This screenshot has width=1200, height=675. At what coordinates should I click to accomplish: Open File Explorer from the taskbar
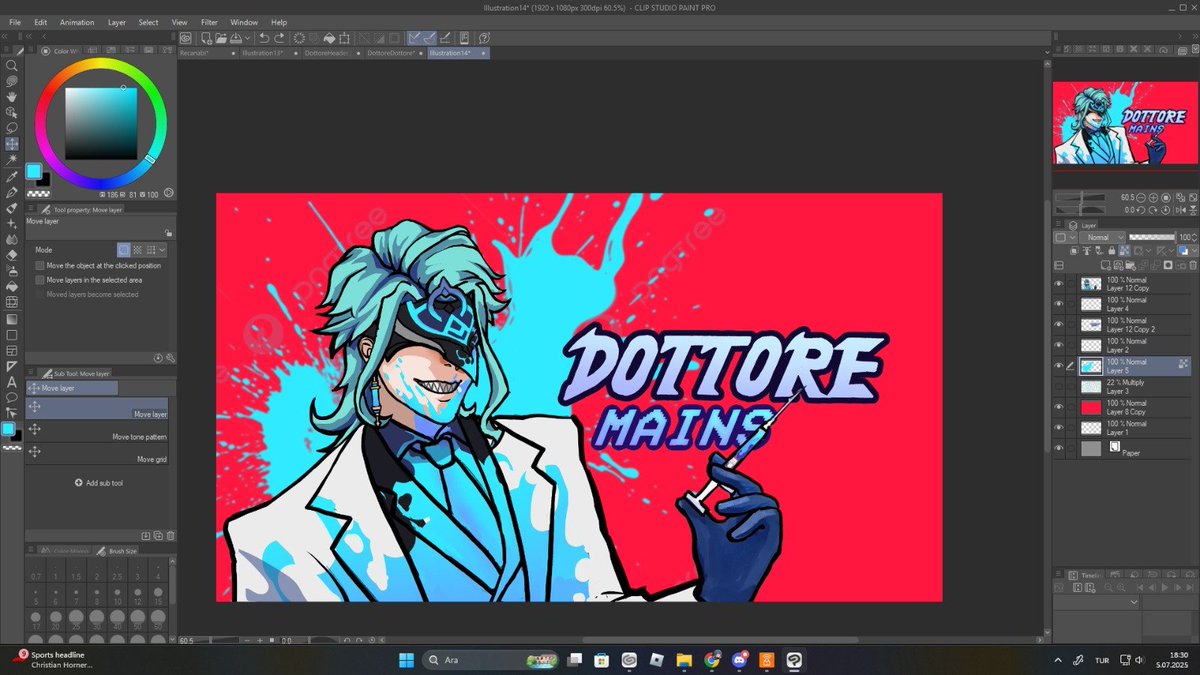[x=684, y=660]
